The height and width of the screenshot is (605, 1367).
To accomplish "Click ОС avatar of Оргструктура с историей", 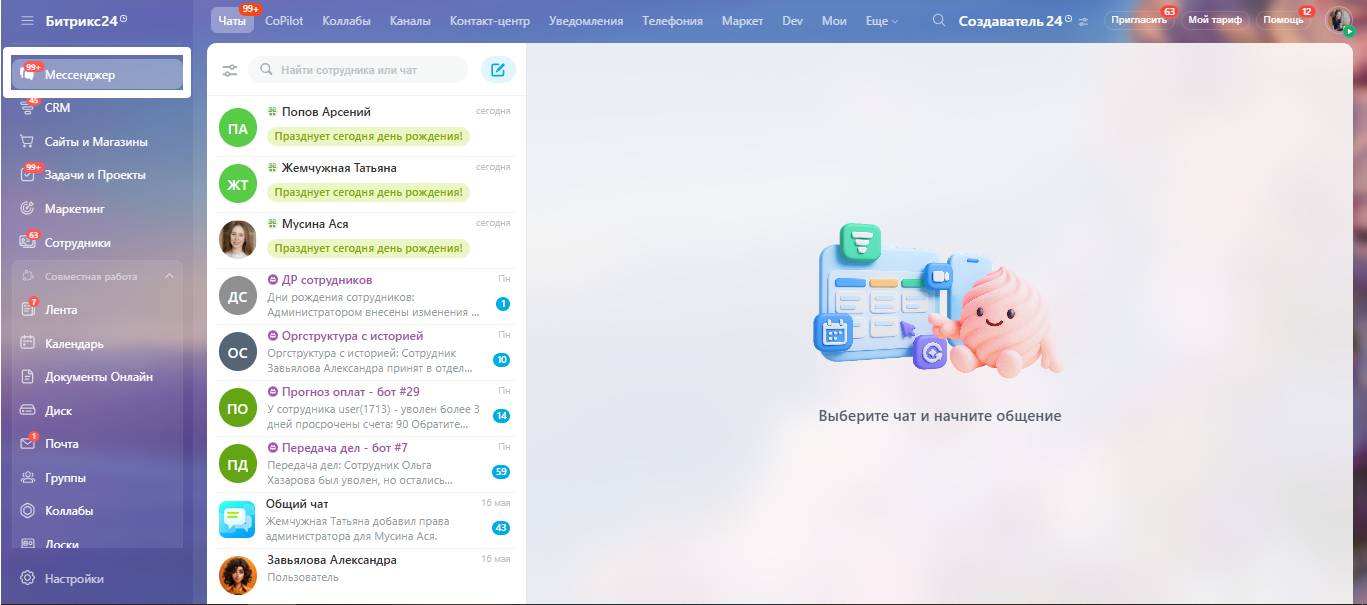I will pos(237,352).
